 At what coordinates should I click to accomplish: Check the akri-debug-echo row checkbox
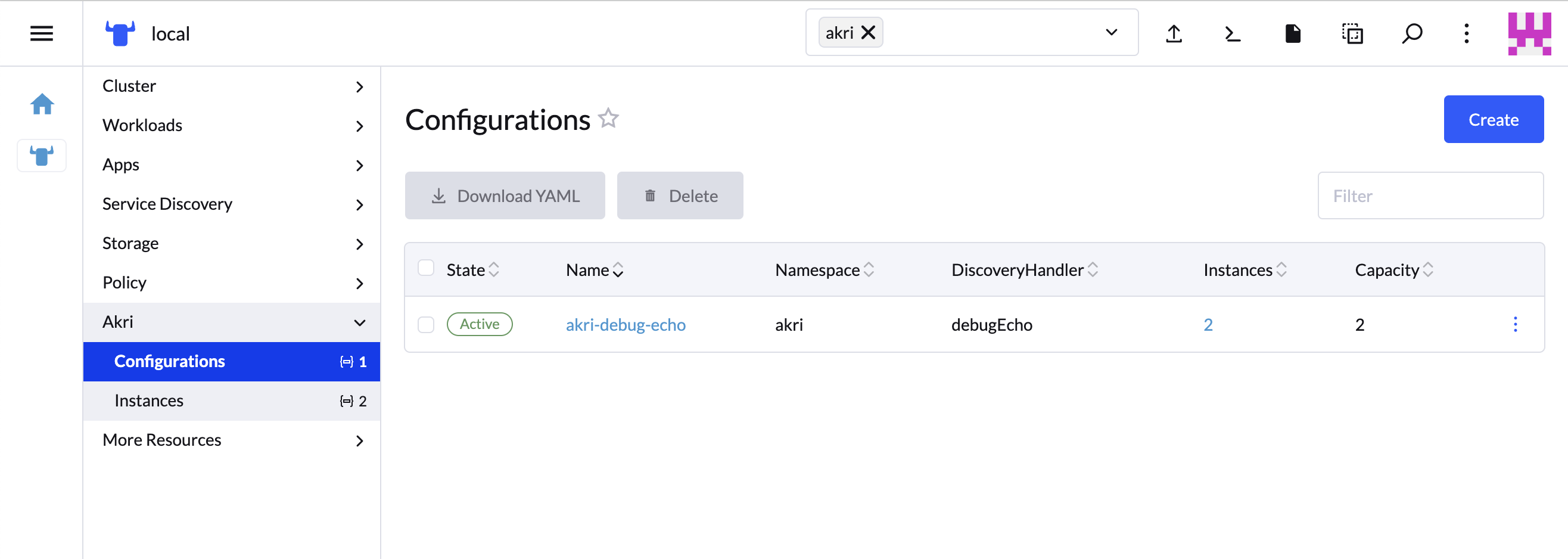(426, 325)
